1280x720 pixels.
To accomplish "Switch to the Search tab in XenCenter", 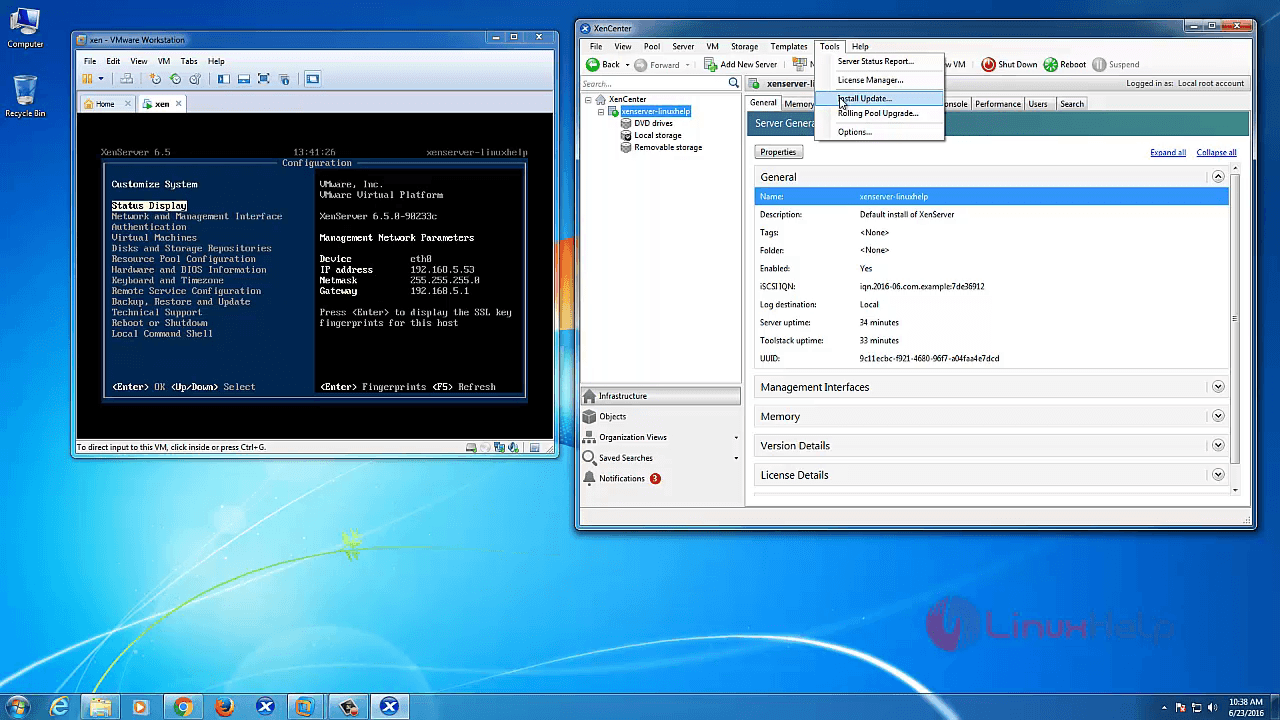I will coord(1072,104).
